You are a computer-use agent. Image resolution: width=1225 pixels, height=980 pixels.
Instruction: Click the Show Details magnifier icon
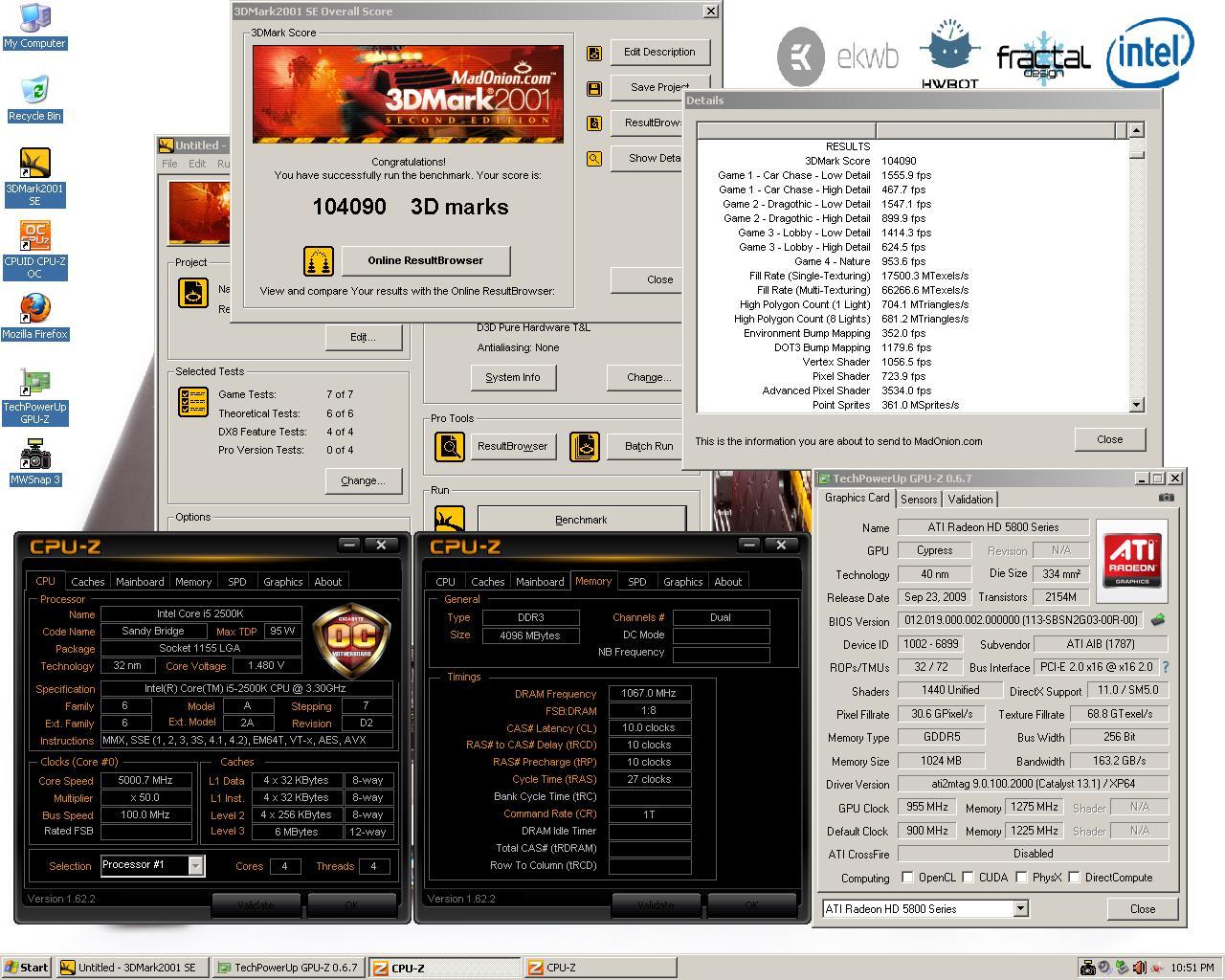(x=594, y=159)
